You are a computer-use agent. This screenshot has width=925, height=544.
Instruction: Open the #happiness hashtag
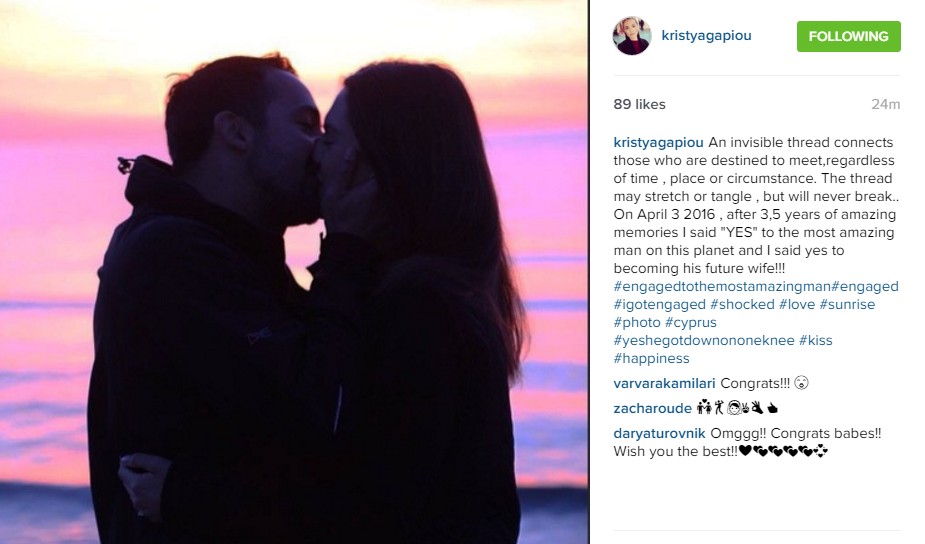pyautogui.click(x=651, y=359)
